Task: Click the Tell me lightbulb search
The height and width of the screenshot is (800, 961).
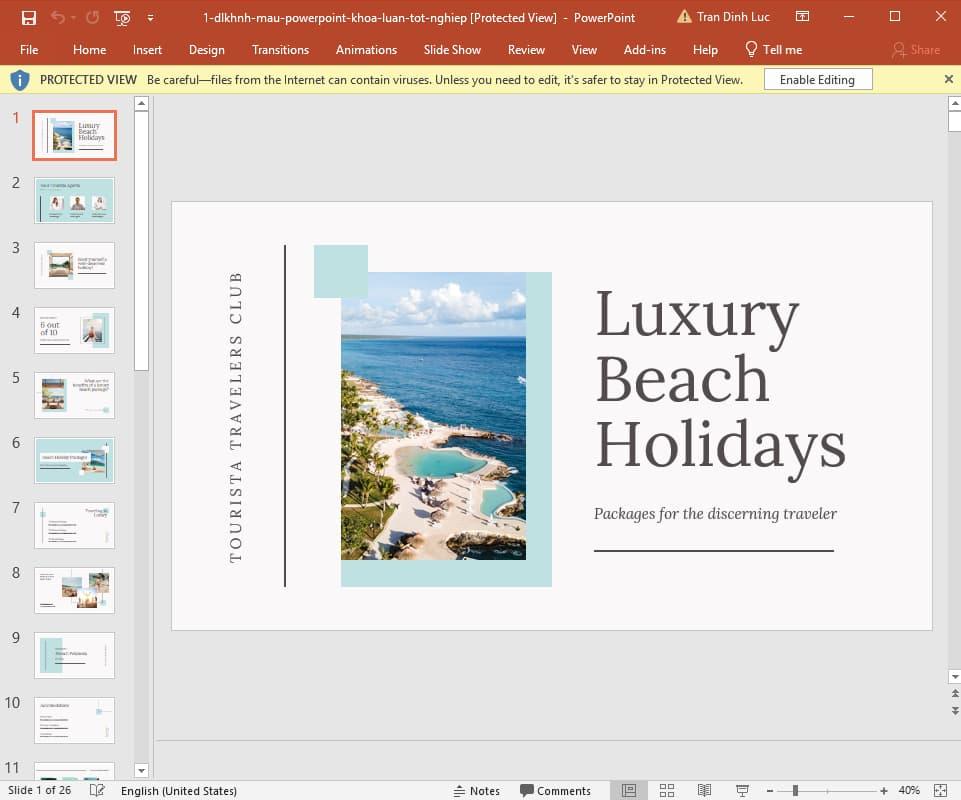Action: [x=773, y=49]
